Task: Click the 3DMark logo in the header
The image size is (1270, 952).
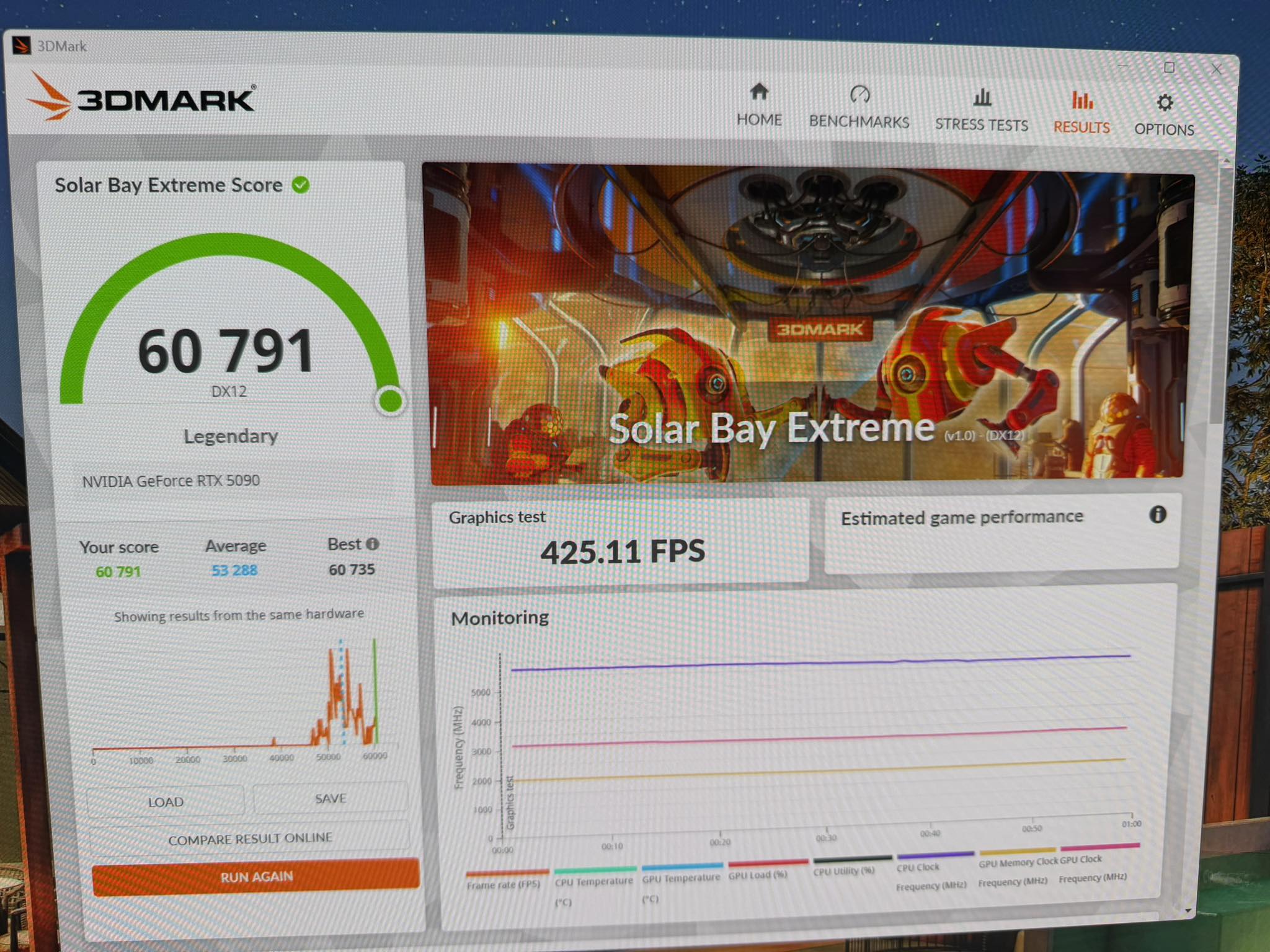Action: pos(141,97)
